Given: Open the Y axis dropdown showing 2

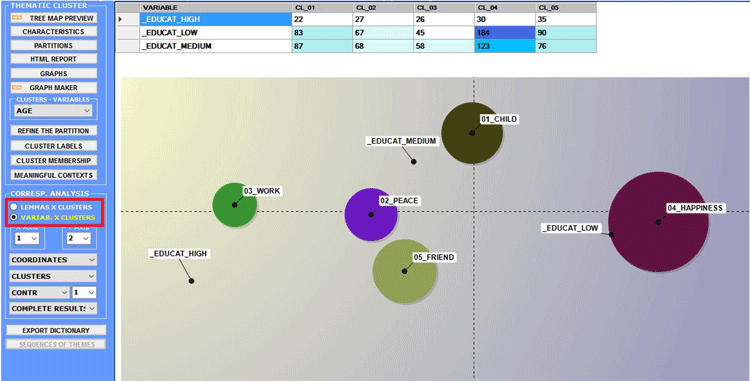Looking at the screenshot, I should coord(78,238).
